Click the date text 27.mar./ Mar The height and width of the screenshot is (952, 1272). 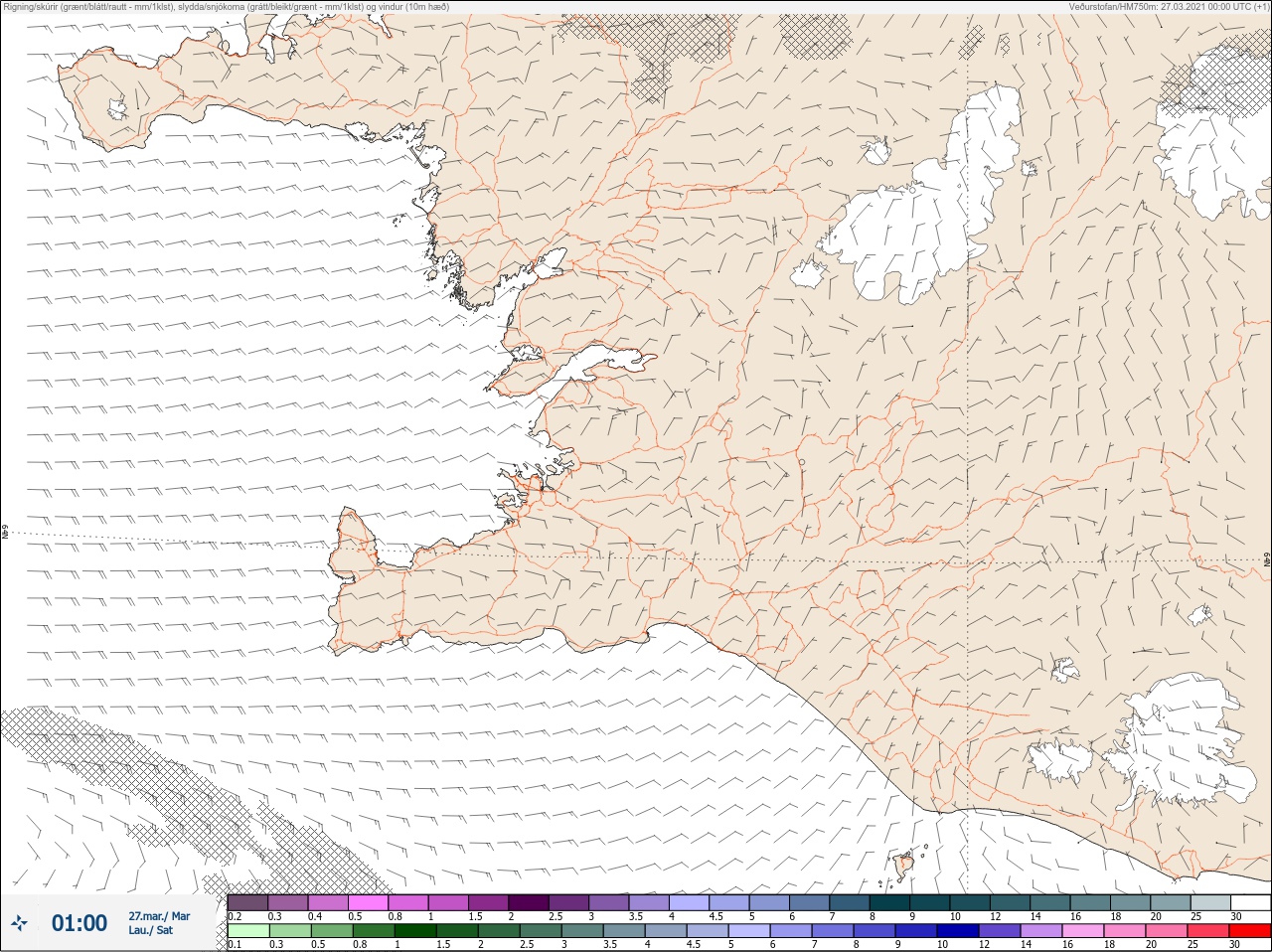pyautogui.click(x=159, y=916)
